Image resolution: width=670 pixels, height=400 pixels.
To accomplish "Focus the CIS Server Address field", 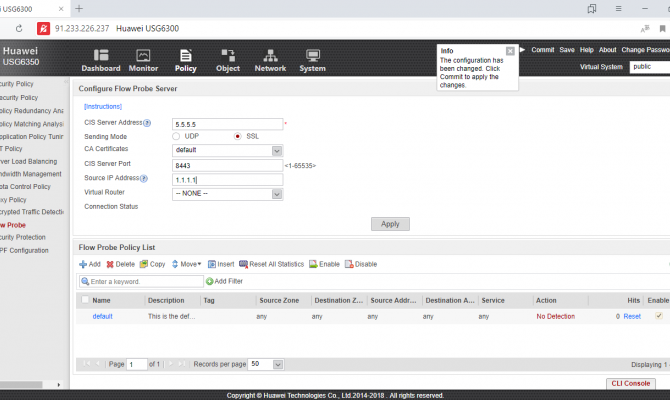I will (227, 124).
